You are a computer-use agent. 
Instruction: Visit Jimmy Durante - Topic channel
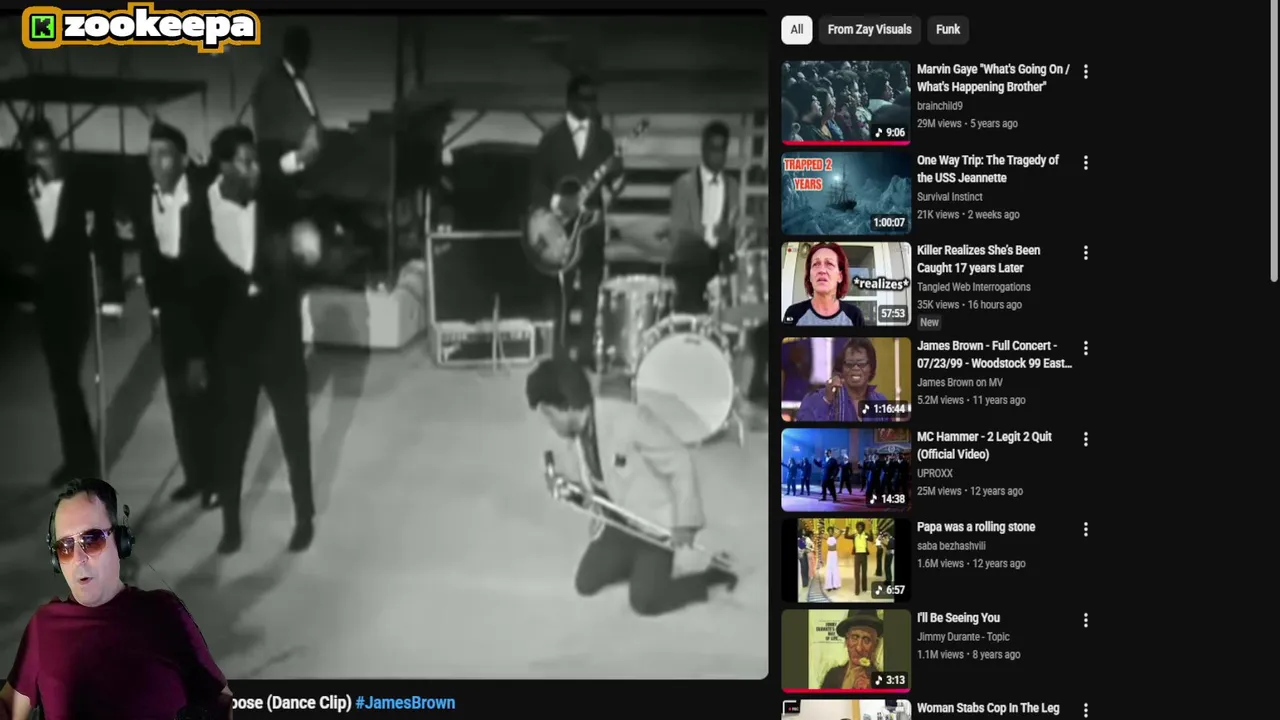click(963, 637)
